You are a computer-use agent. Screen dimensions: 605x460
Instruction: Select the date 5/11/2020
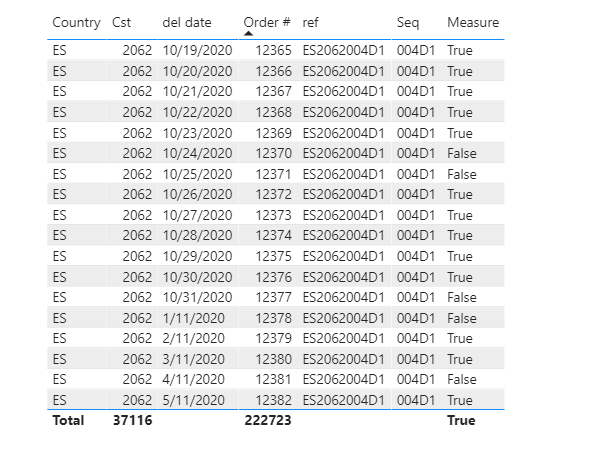coord(193,400)
